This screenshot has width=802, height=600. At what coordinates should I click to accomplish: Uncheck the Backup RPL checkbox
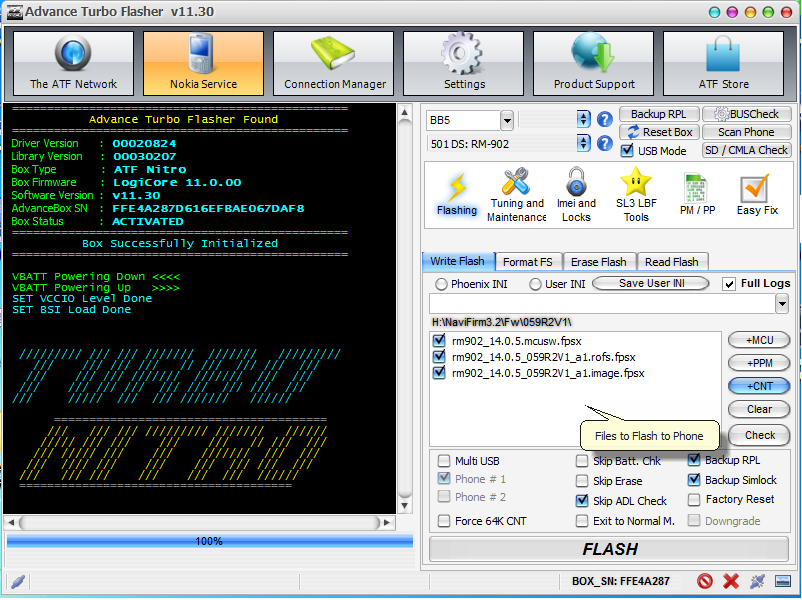click(694, 460)
